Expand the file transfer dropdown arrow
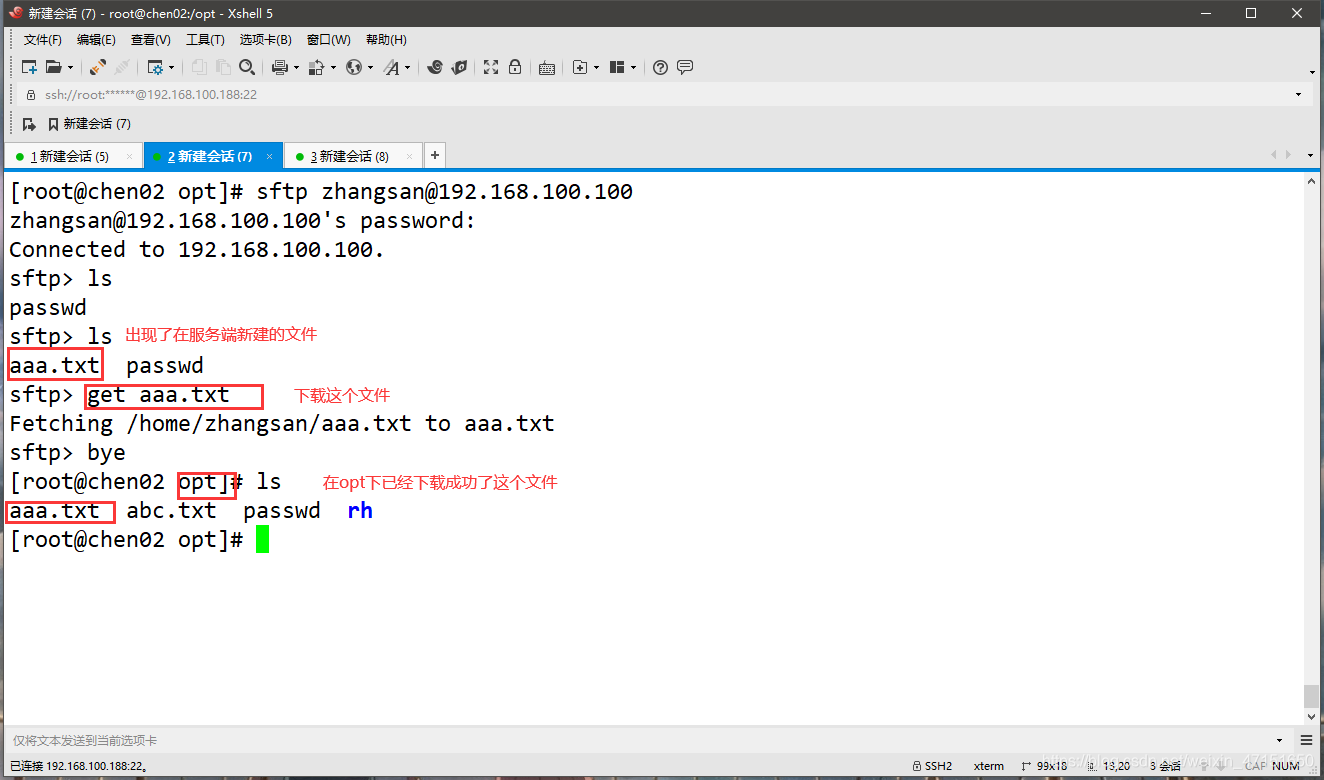The width and height of the screenshot is (1324, 780). (x=333, y=68)
